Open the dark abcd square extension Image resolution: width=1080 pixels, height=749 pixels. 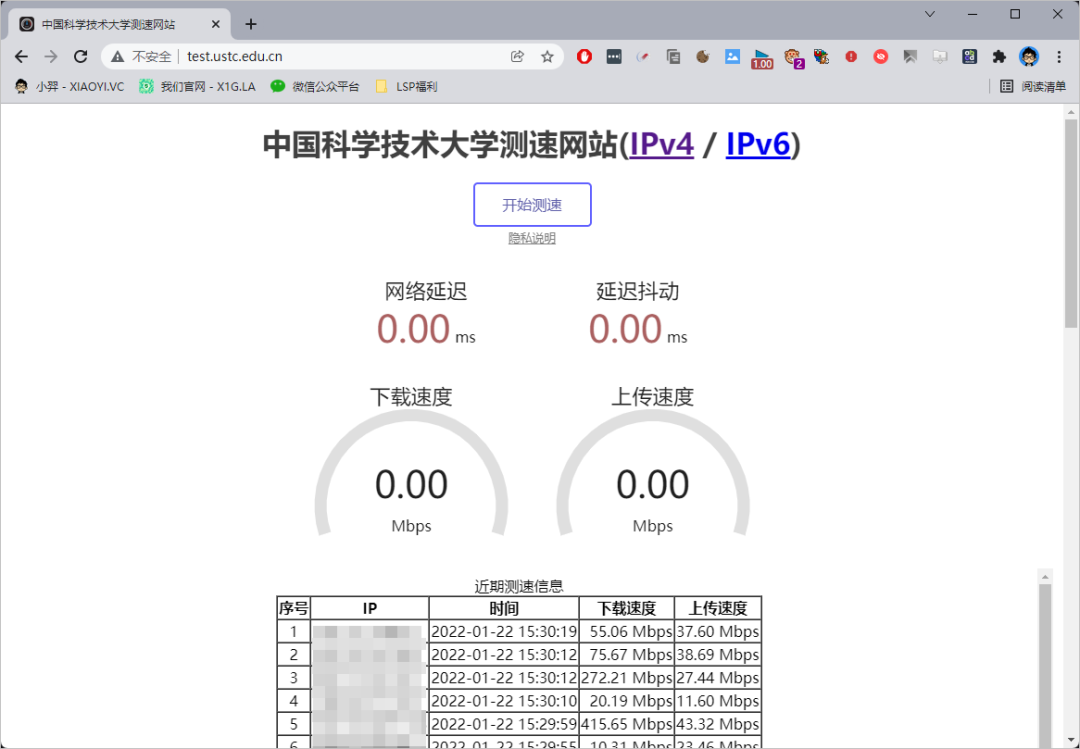tap(969, 57)
